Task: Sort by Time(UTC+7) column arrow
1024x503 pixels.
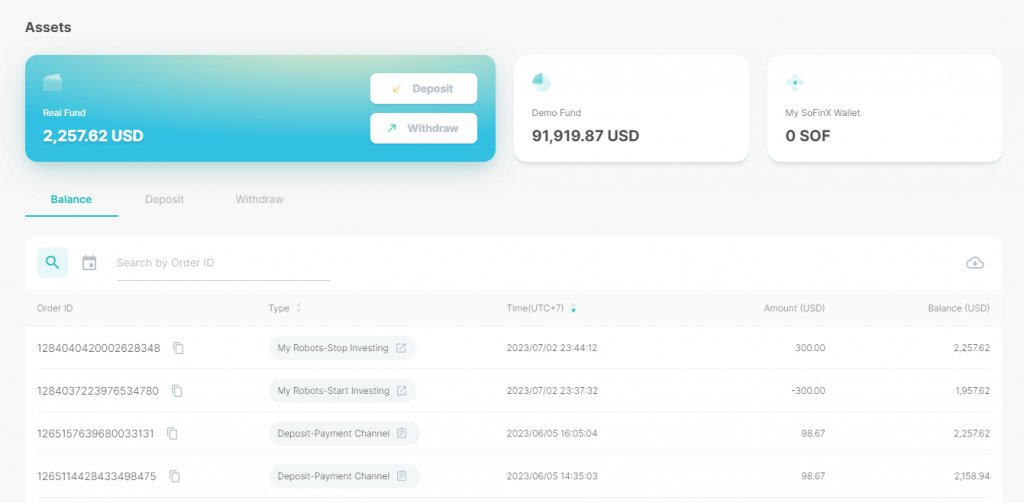Action: pyautogui.click(x=573, y=308)
